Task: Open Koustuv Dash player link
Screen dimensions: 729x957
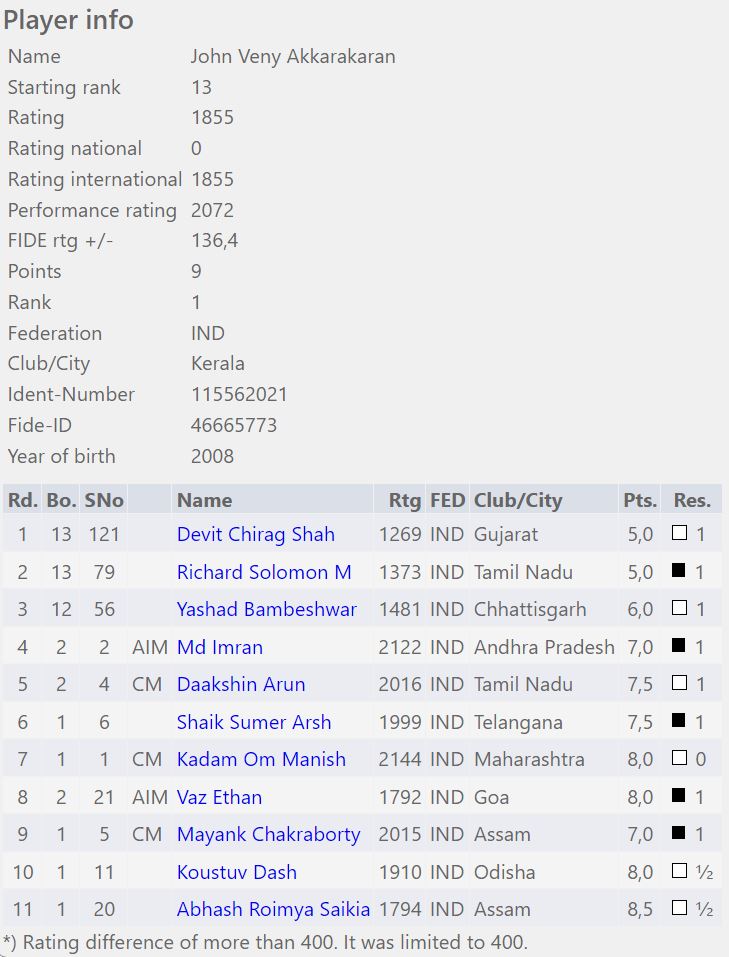Action: pyautogui.click(x=237, y=872)
